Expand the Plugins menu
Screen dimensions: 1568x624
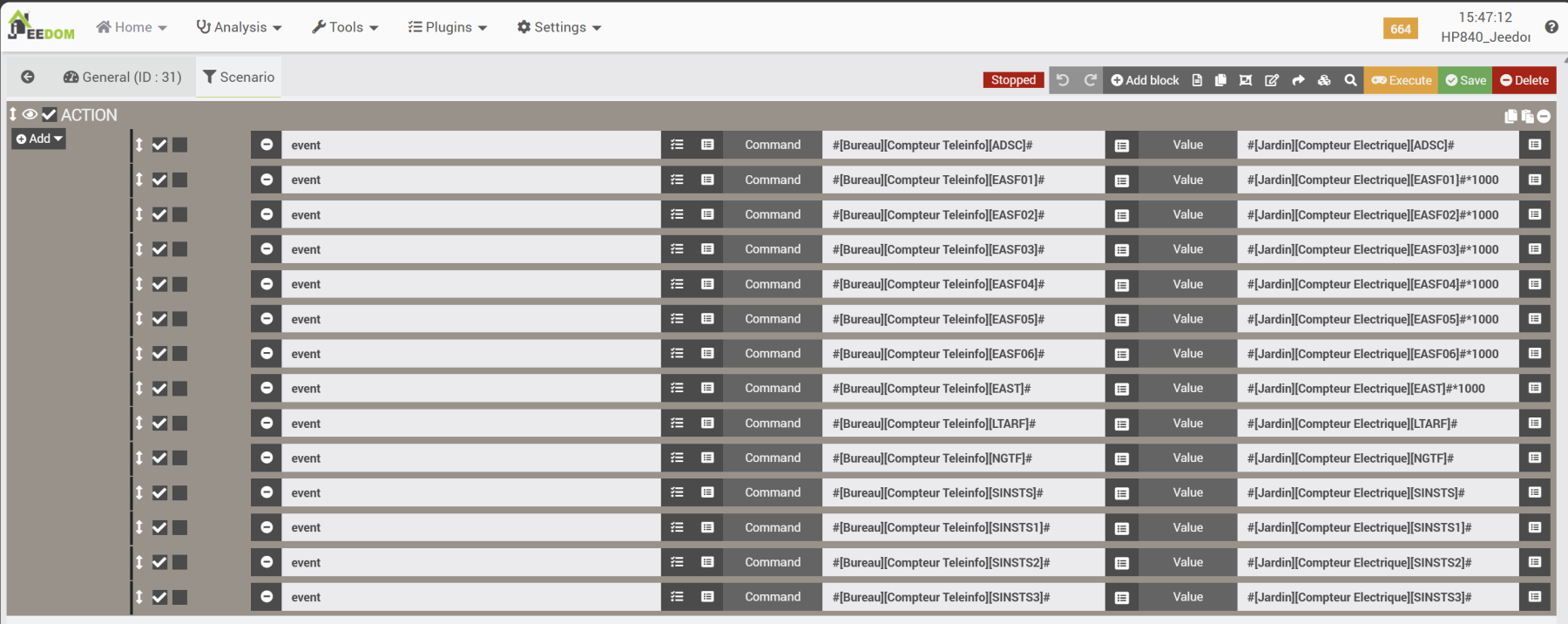[x=448, y=27]
